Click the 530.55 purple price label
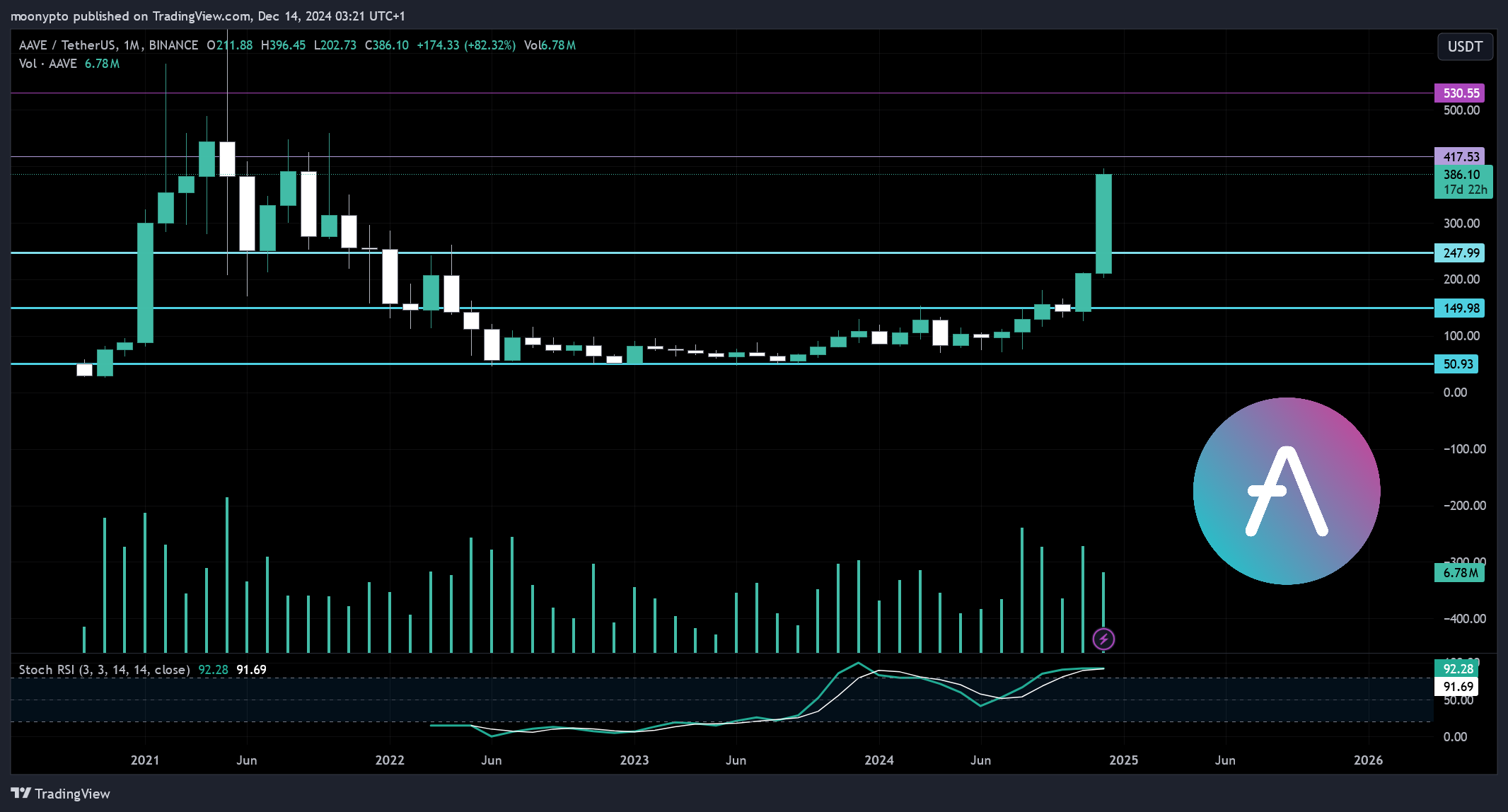Image resolution: width=1508 pixels, height=812 pixels. point(1459,93)
